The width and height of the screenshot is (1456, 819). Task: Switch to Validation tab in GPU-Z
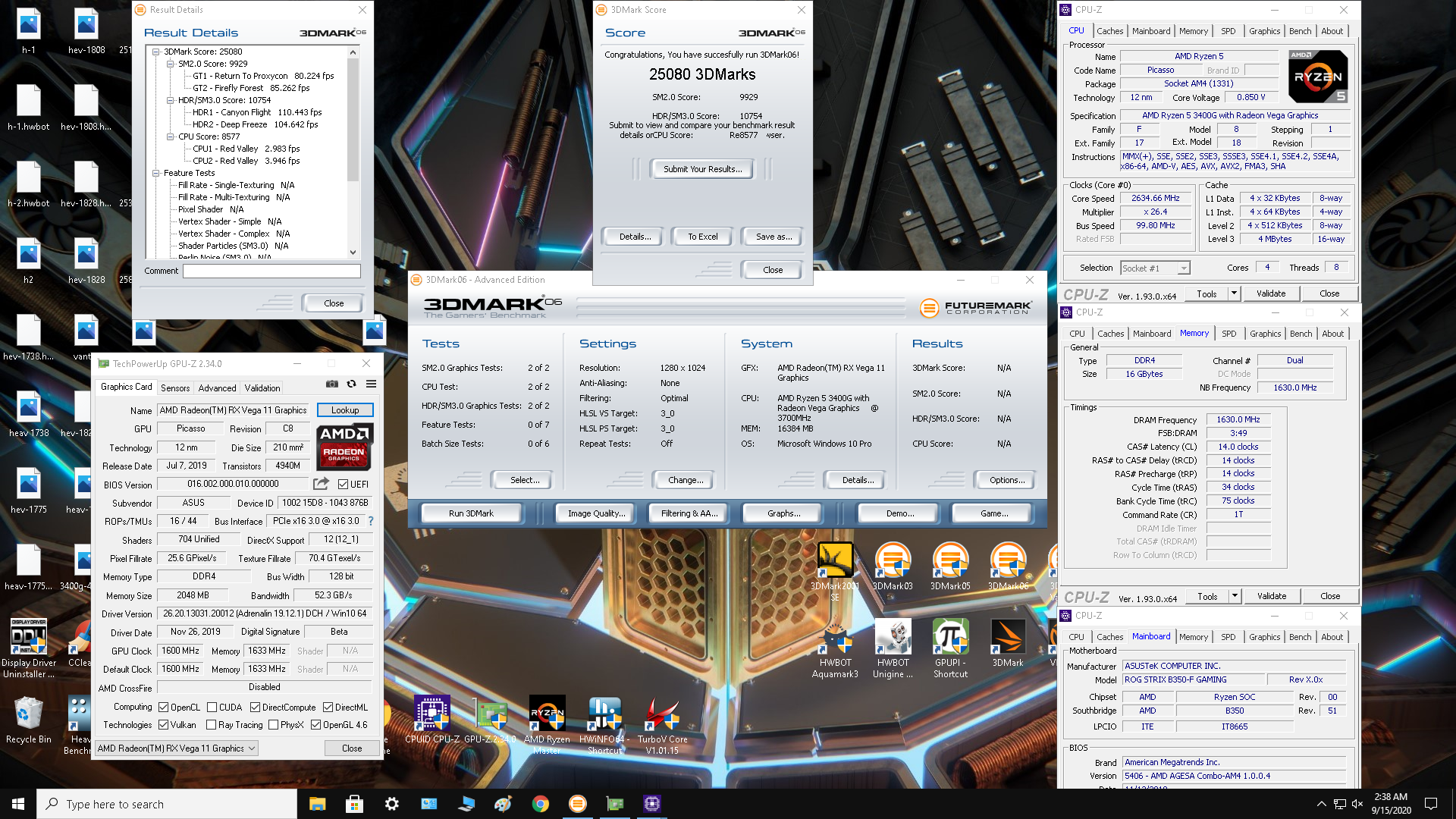click(x=262, y=388)
